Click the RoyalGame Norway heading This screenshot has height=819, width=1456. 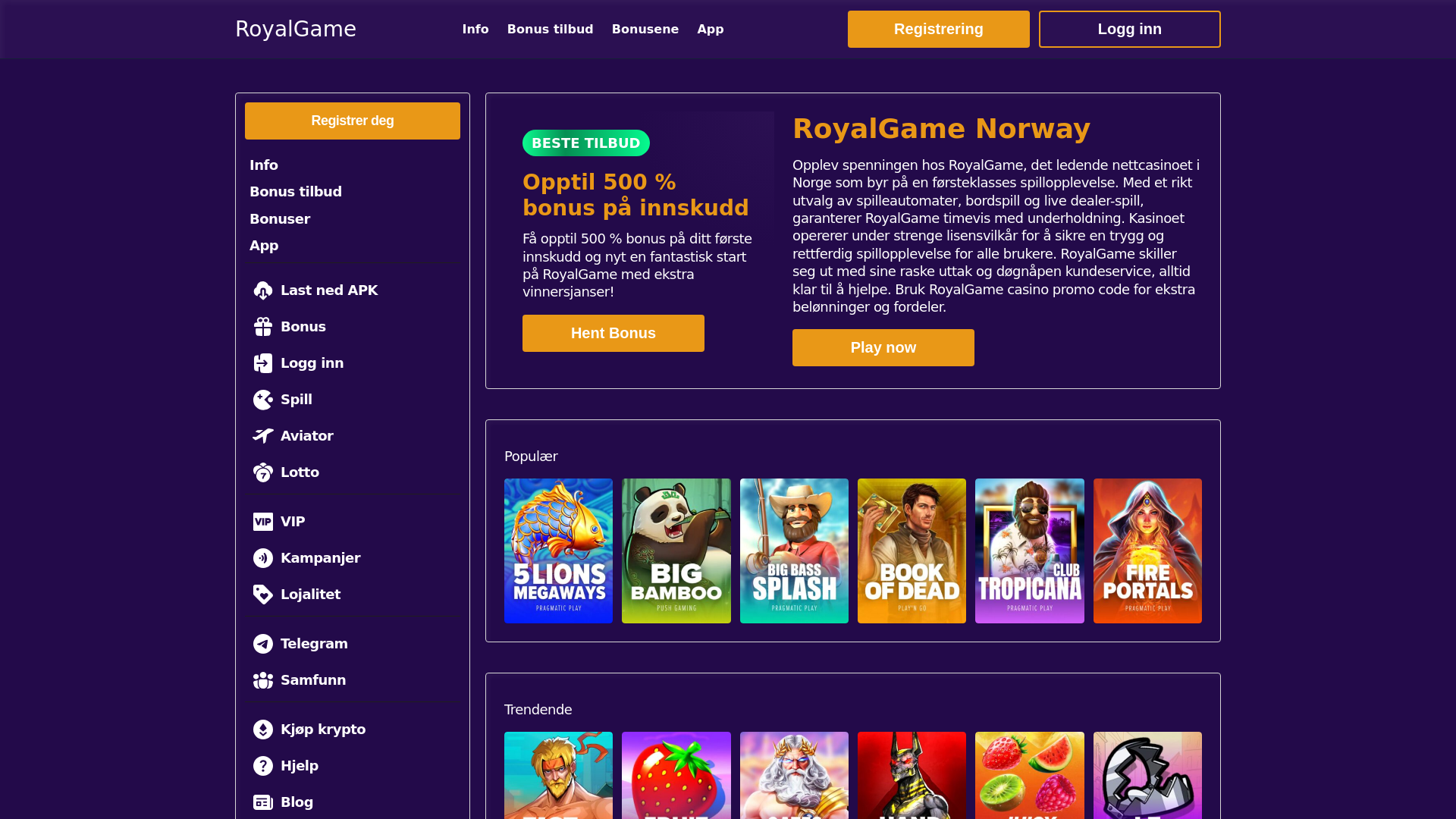(942, 129)
